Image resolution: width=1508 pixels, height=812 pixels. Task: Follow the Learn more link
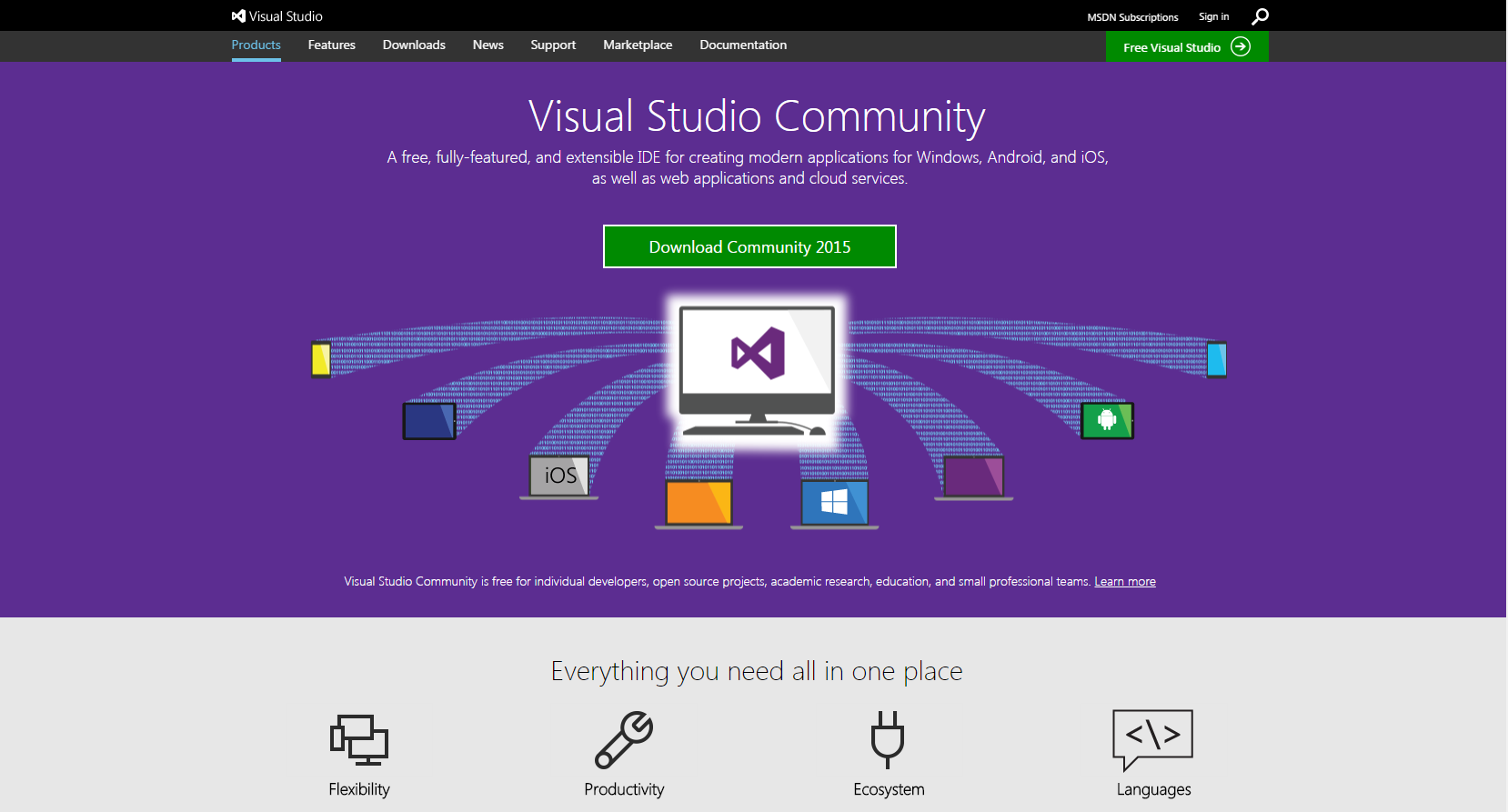(1125, 582)
